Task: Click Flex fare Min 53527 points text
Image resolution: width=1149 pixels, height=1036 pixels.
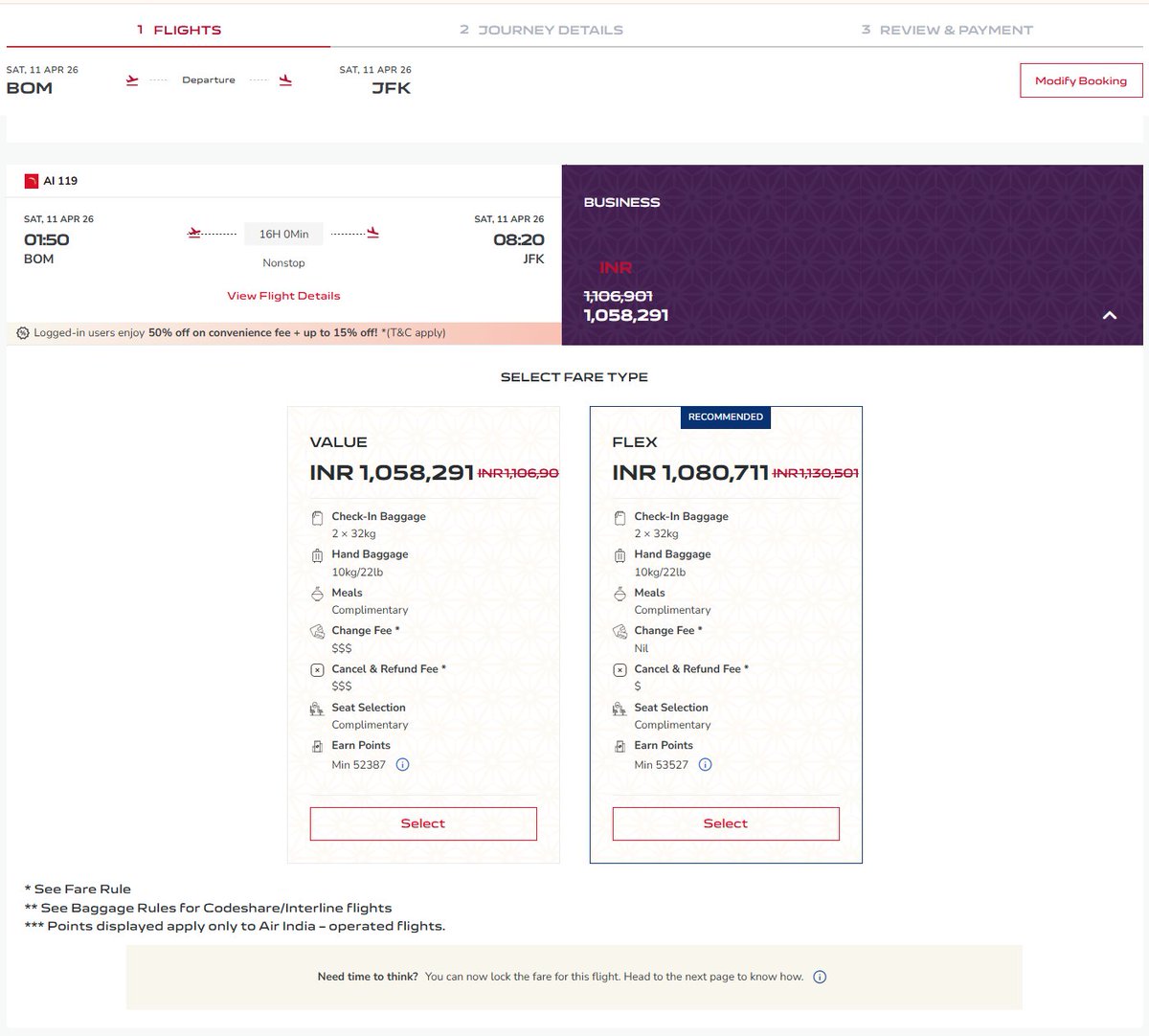Action: click(662, 764)
